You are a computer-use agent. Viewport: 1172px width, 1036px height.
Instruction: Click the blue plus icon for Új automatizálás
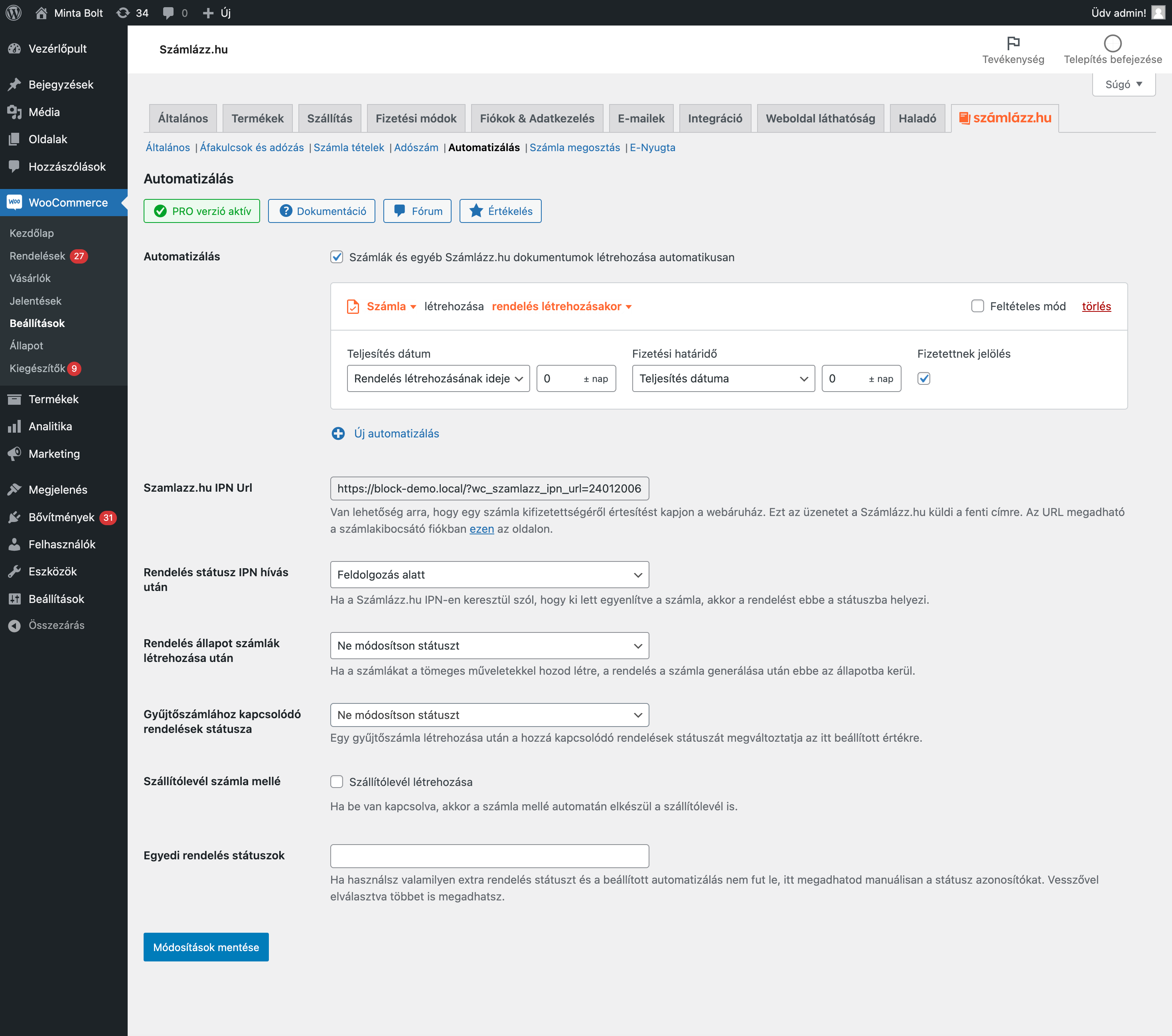tap(338, 433)
